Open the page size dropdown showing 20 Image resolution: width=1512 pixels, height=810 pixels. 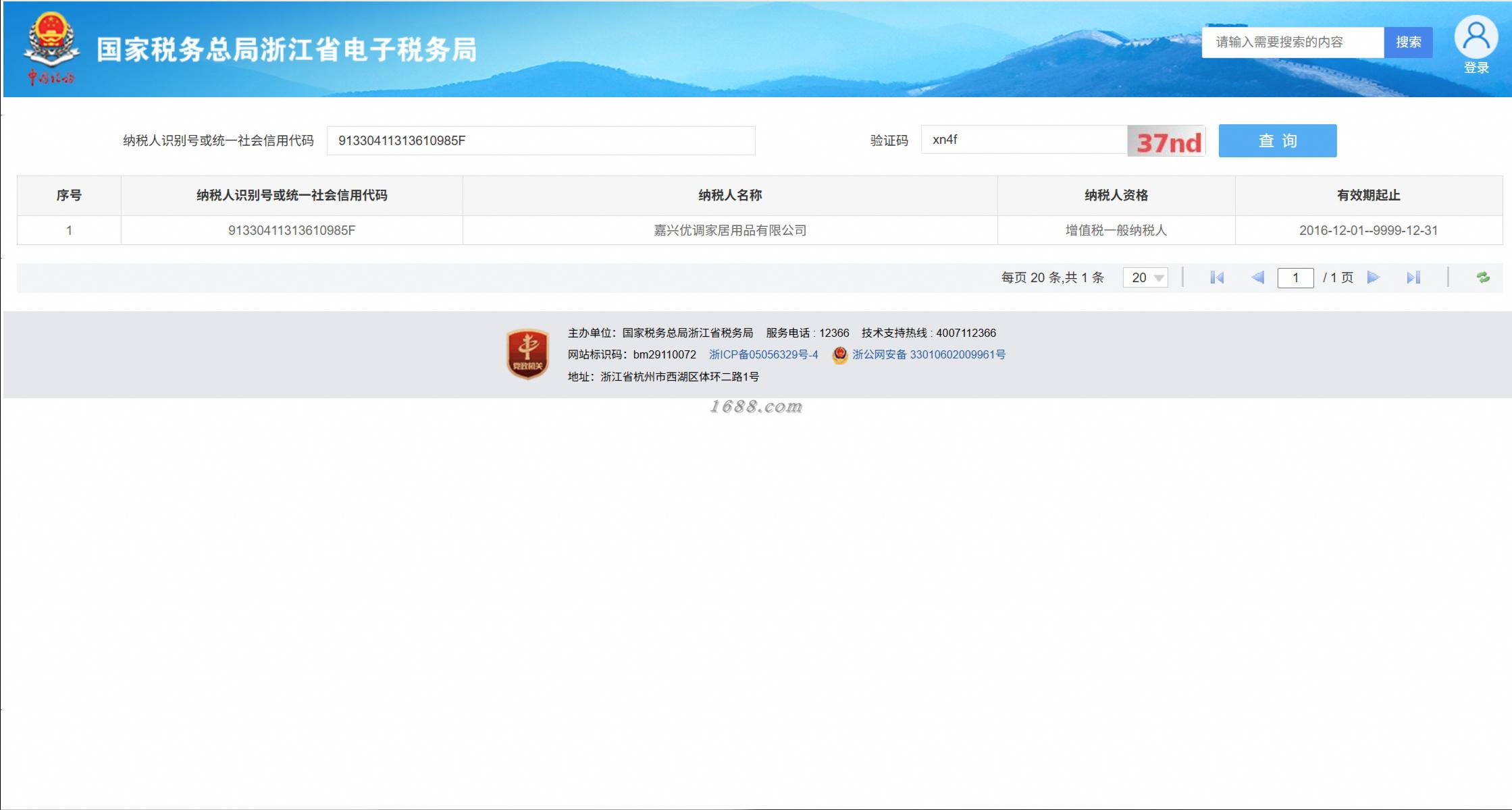[1145, 277]
